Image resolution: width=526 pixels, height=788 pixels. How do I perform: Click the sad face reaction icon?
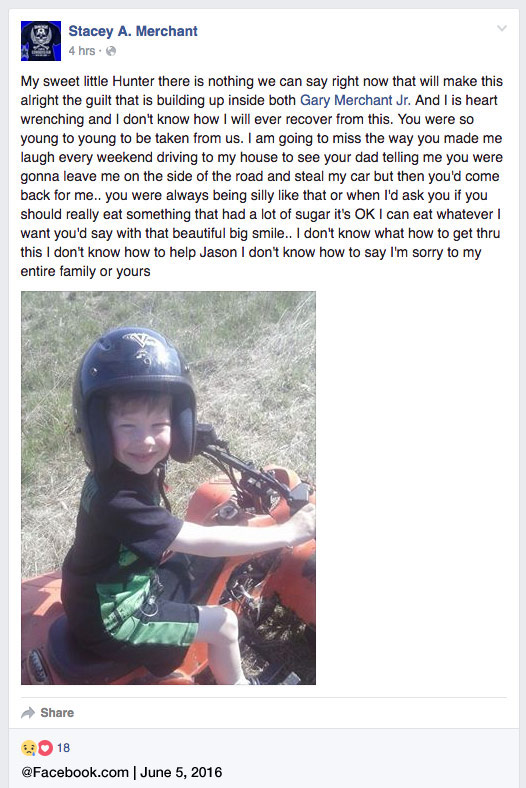[29, 748]
